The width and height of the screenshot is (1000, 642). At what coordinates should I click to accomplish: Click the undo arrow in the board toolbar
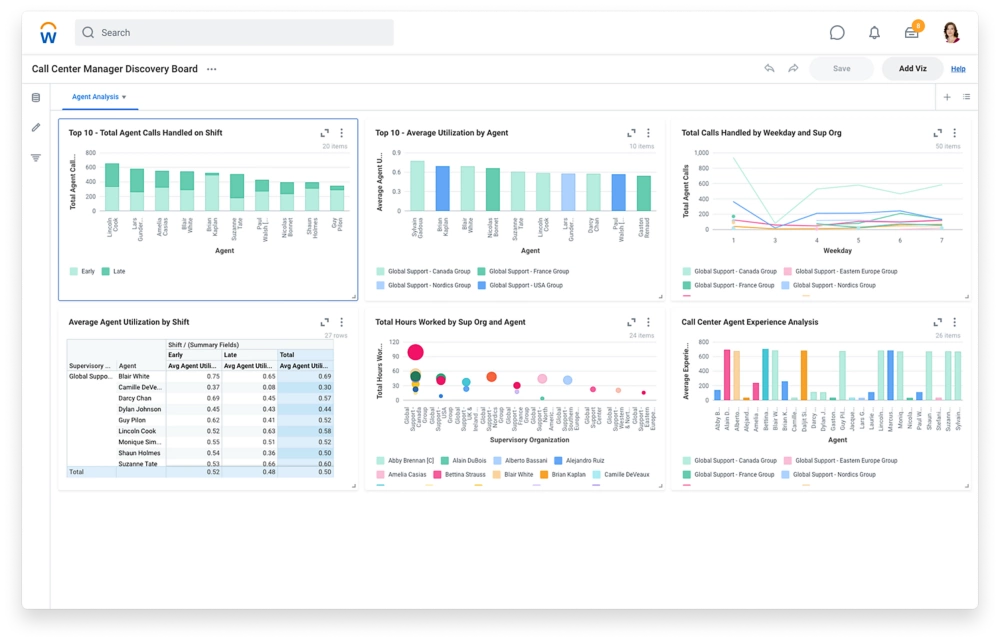click(x=769, y=69)
